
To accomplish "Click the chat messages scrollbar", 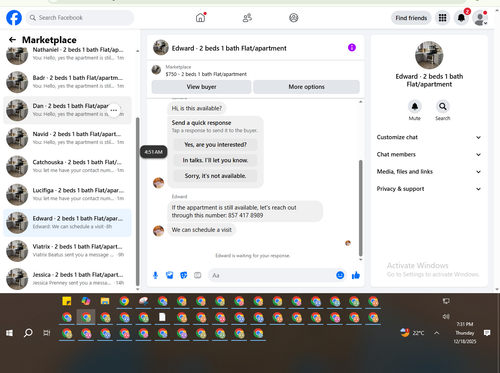I will (x=360, y=208).
